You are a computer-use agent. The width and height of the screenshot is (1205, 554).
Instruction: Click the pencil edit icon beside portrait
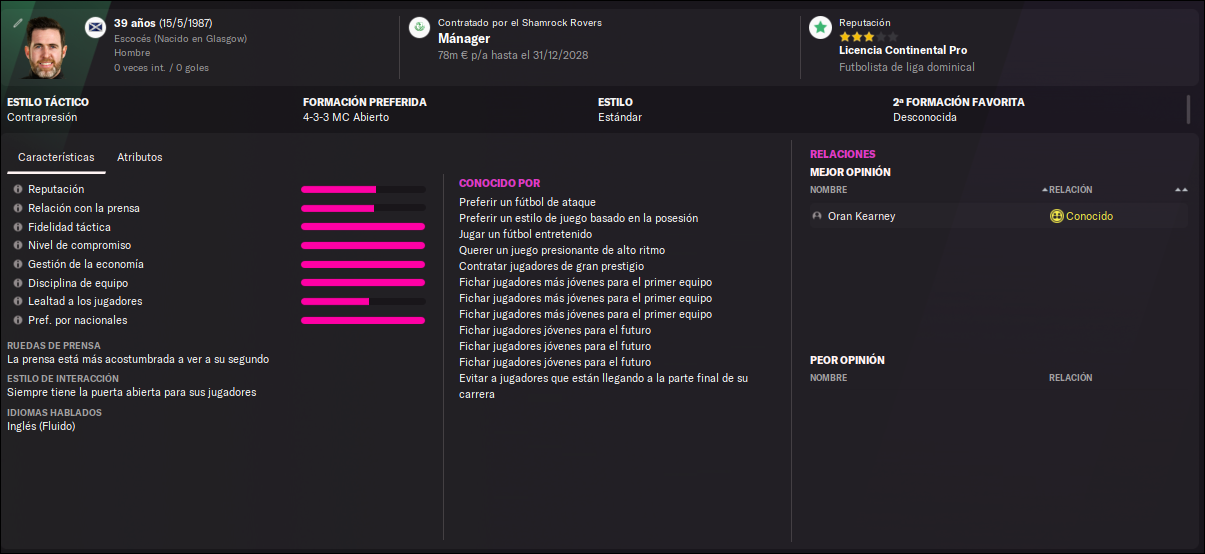pos(17,22)
